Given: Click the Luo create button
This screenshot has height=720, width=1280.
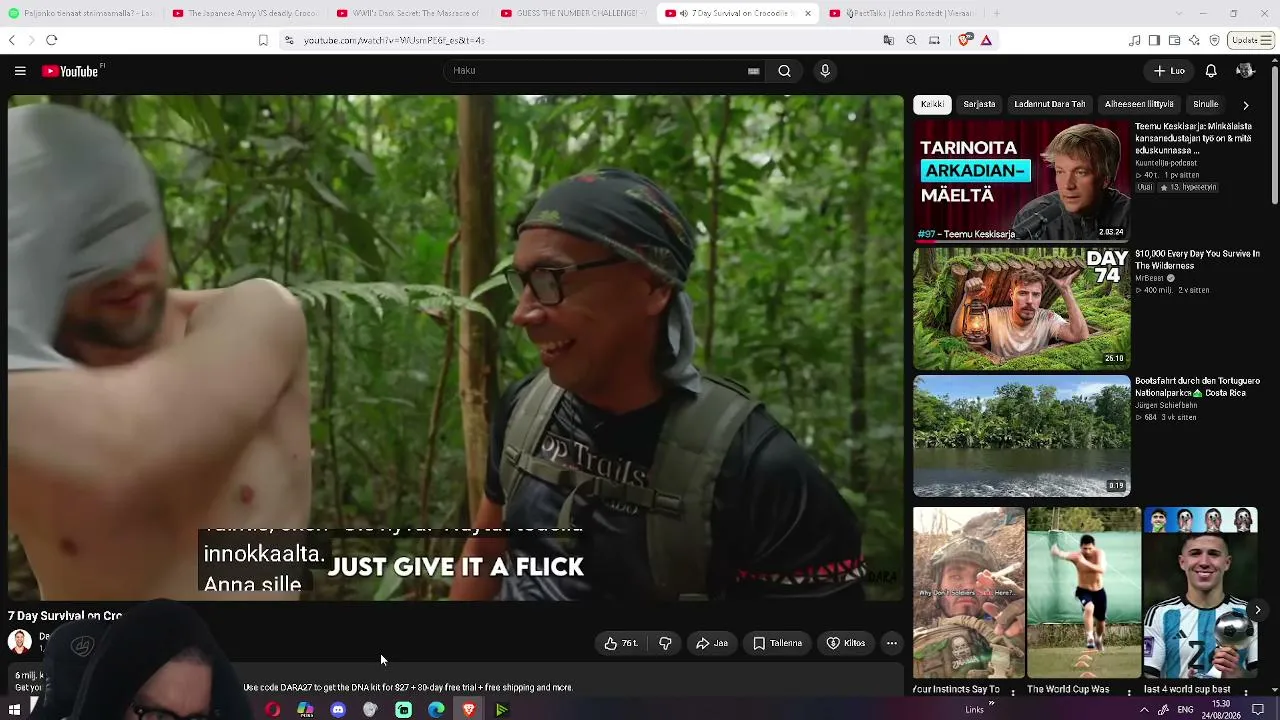Looking at the screenshot, I should [1169, 71].
